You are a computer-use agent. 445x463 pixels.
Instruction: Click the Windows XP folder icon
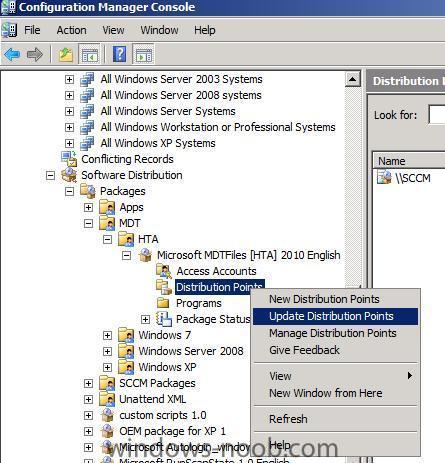(126, 367)
